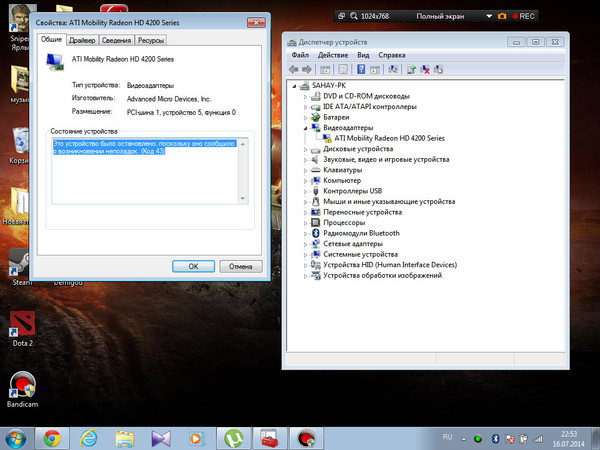This screenshot has width=600, height=450.
Task: Click the RU language indicator
Action: (447, 437)
